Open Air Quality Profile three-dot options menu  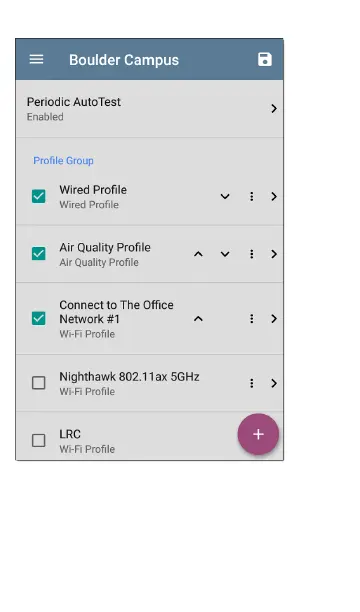251,254
